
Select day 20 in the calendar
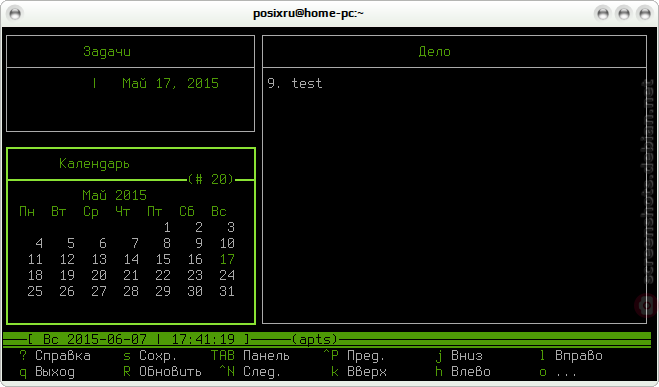tap(99, 275)
